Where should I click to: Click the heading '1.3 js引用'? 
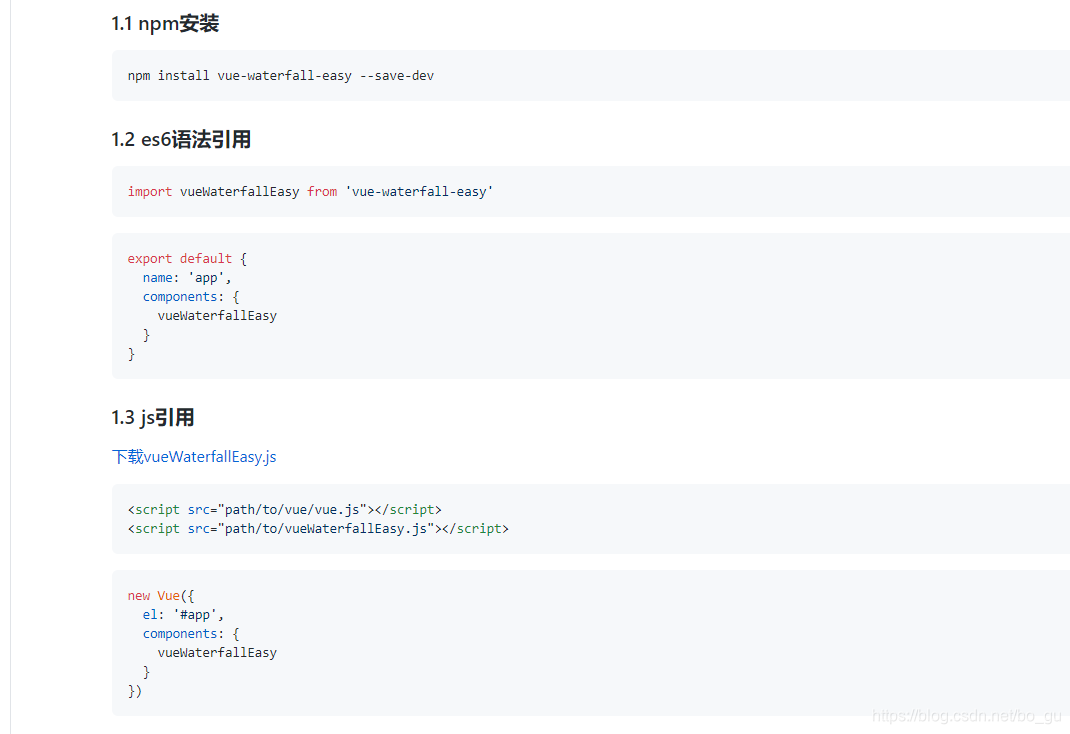point(153,417)
